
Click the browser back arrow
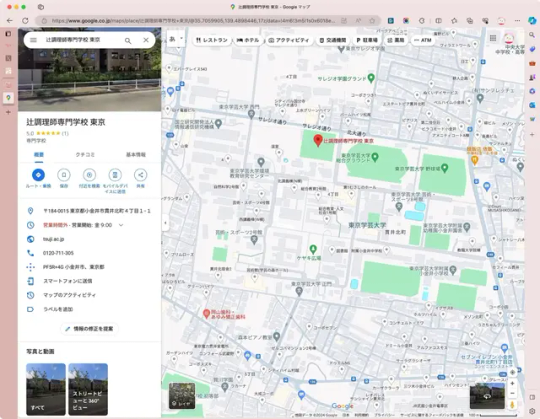[10, 21]
